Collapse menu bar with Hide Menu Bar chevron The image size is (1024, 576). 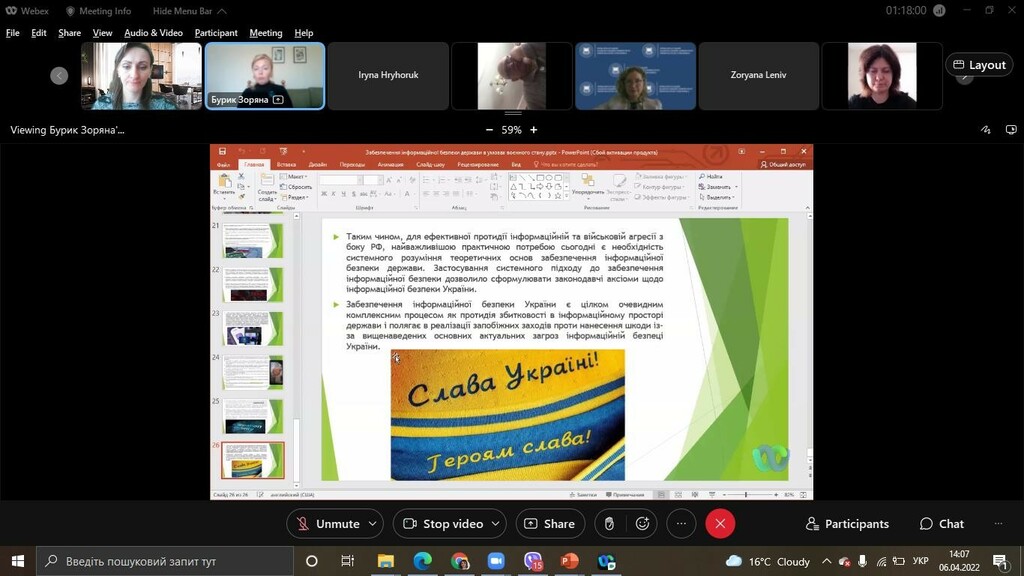tap(222, 11)
